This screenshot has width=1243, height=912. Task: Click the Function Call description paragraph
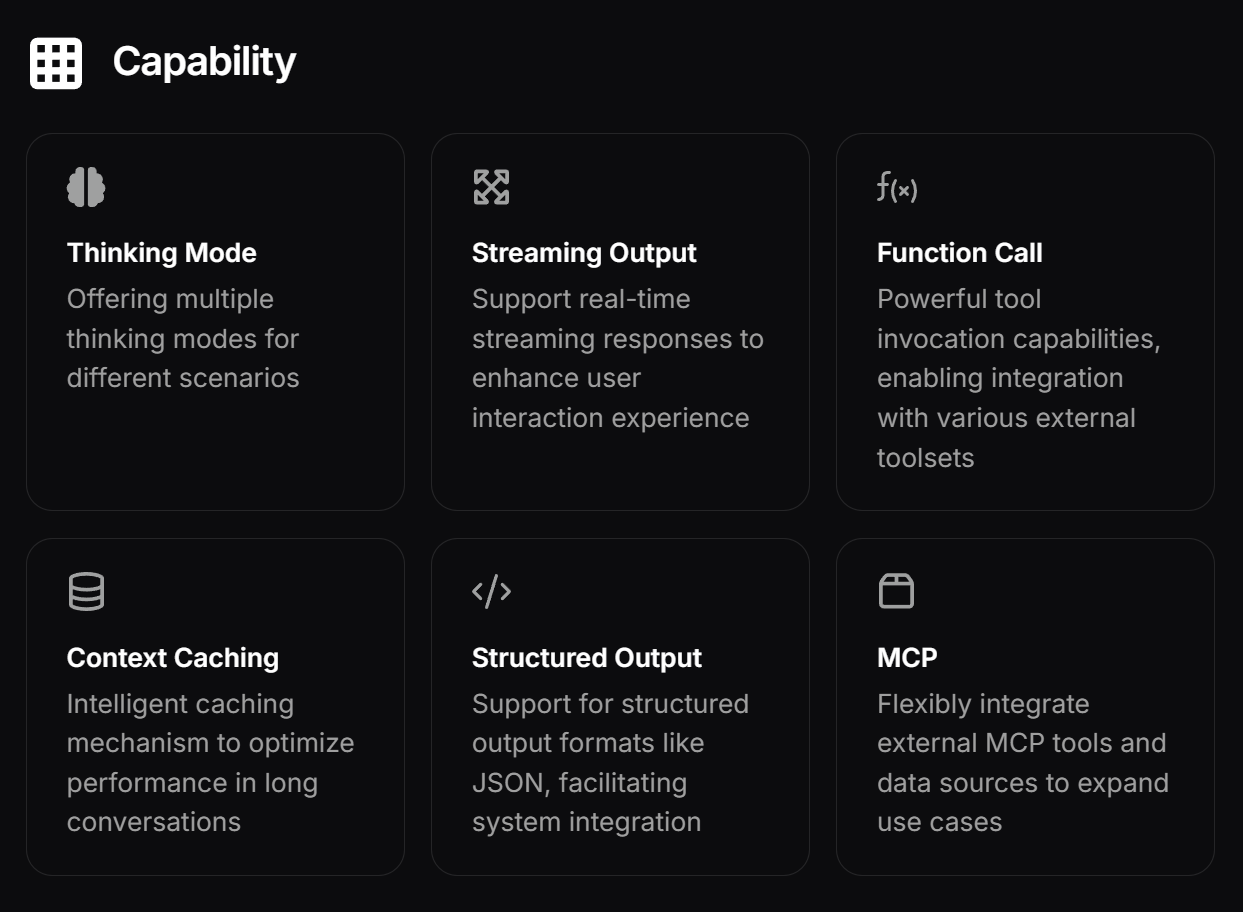point(1019,378)
